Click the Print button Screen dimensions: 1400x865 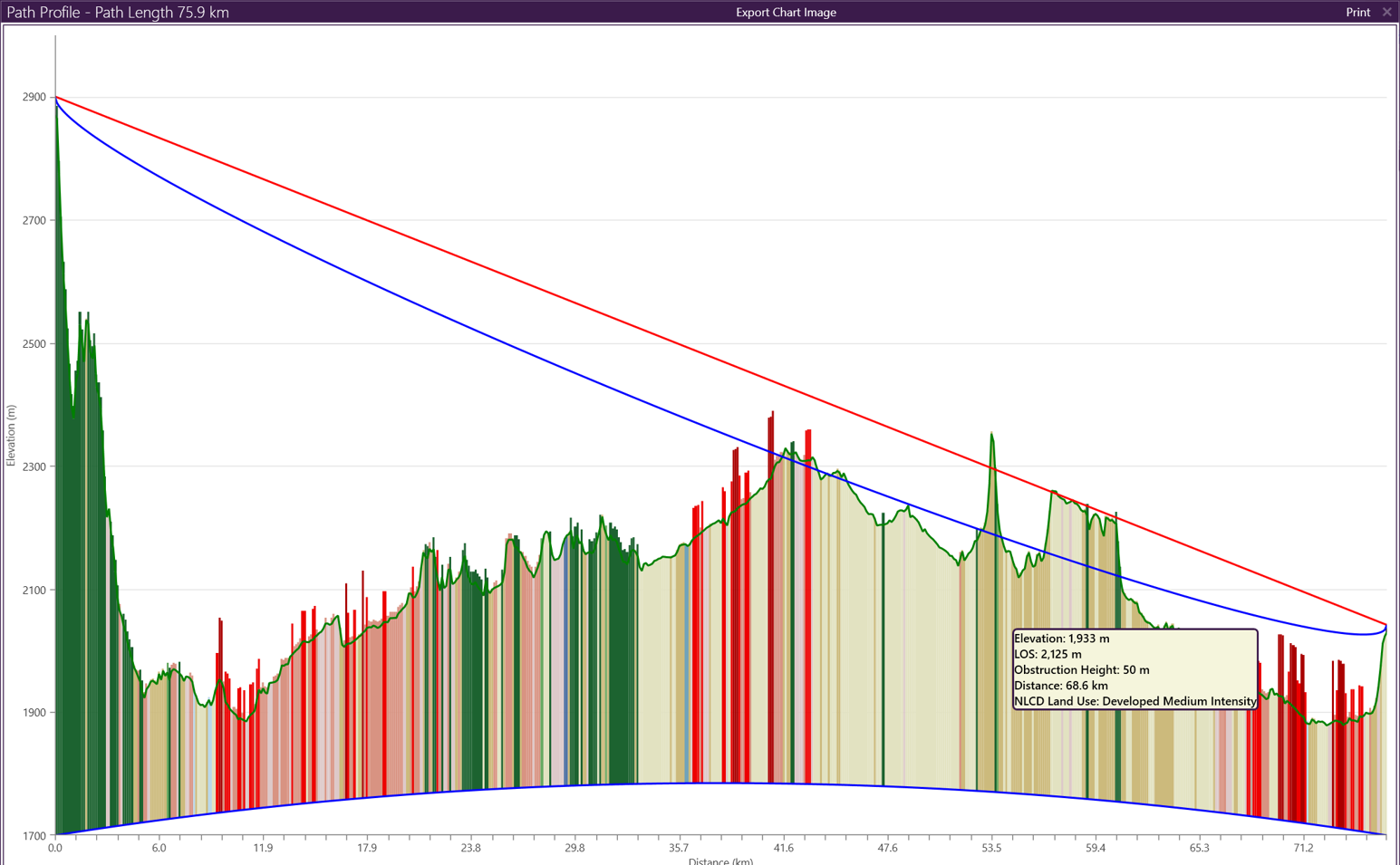[1357, 12]
